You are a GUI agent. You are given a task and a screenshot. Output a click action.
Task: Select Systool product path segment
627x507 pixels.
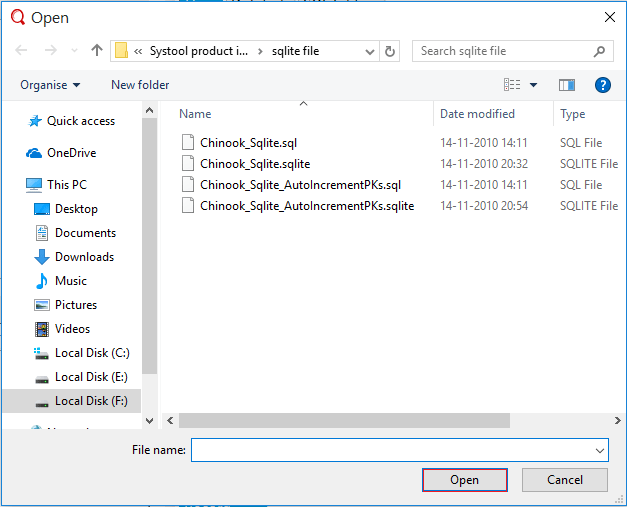pos(199,51)
